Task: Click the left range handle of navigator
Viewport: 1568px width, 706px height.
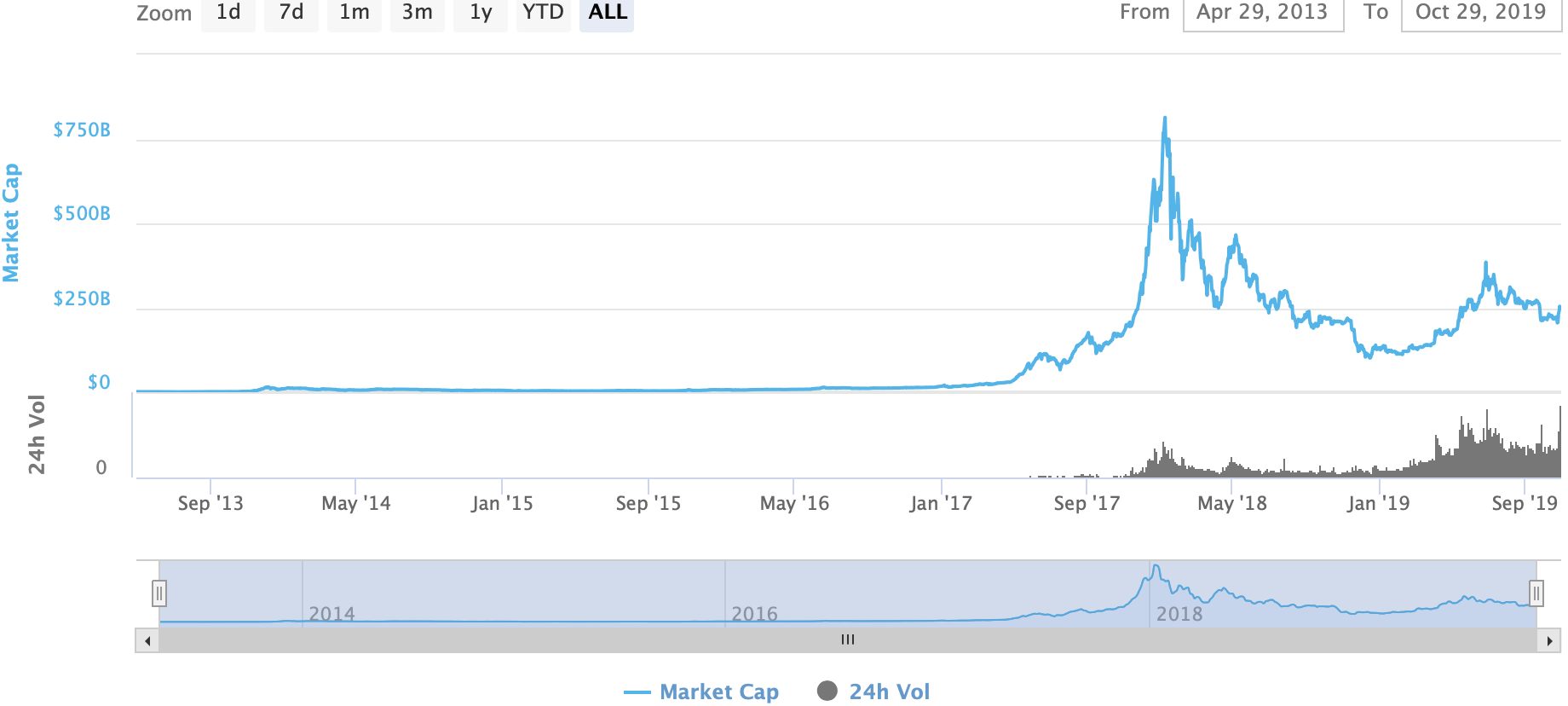Action: [159, 593]
